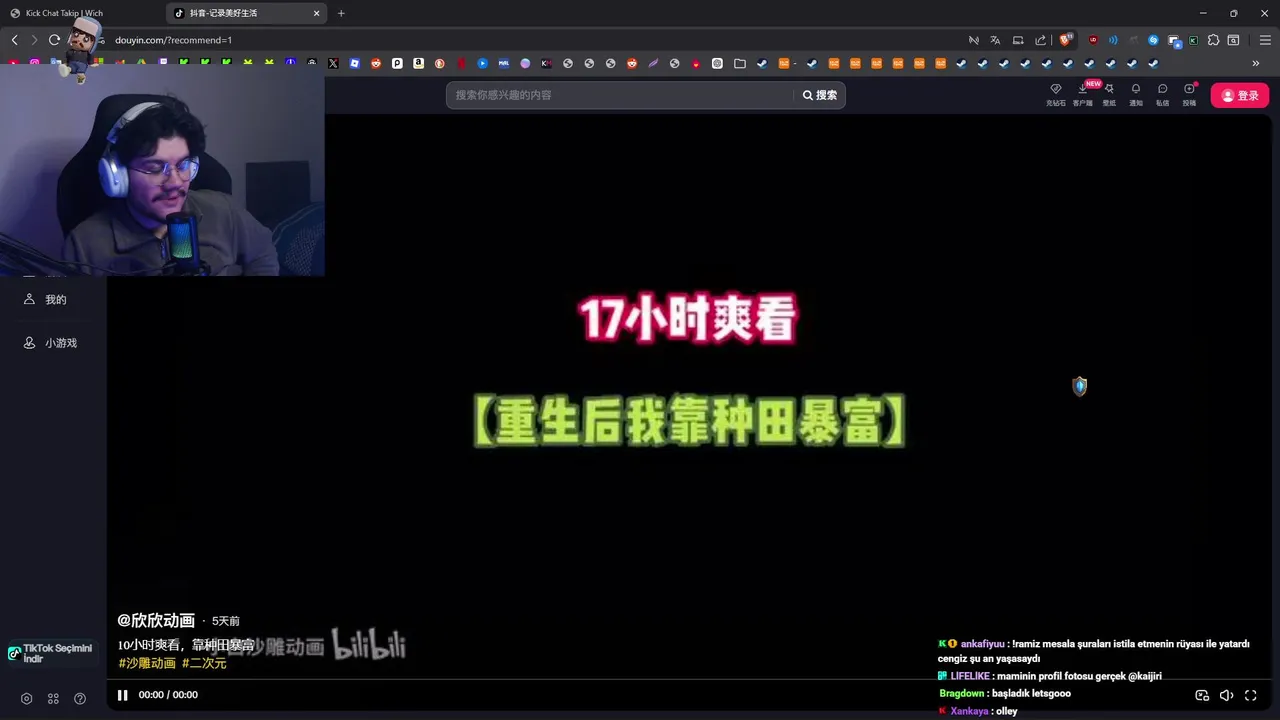Open the @欣欣动画 author profile link
Viewport: 1280px width, 720px height.
point(156,621)
